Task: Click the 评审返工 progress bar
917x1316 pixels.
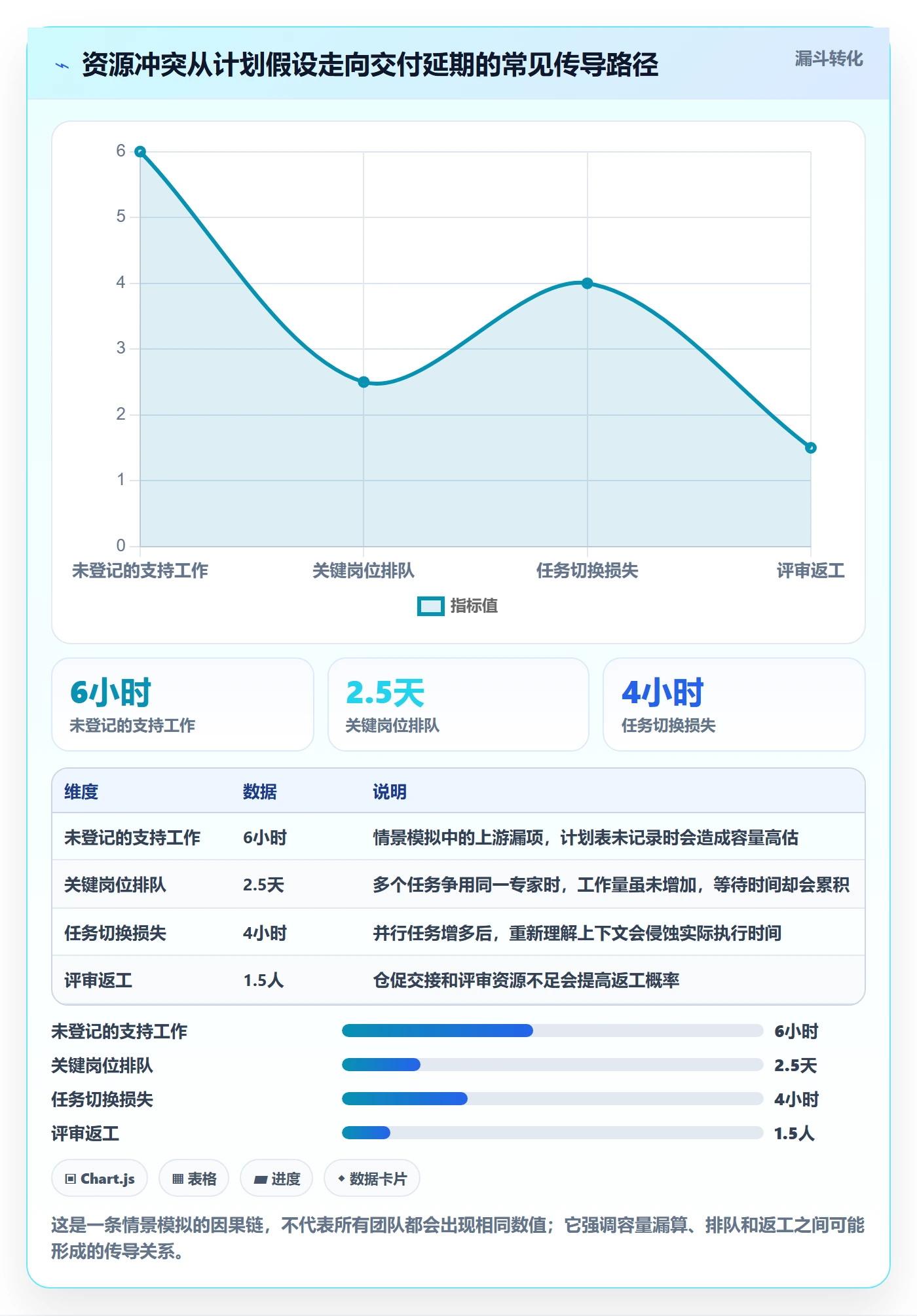Action: point(553,1133)
